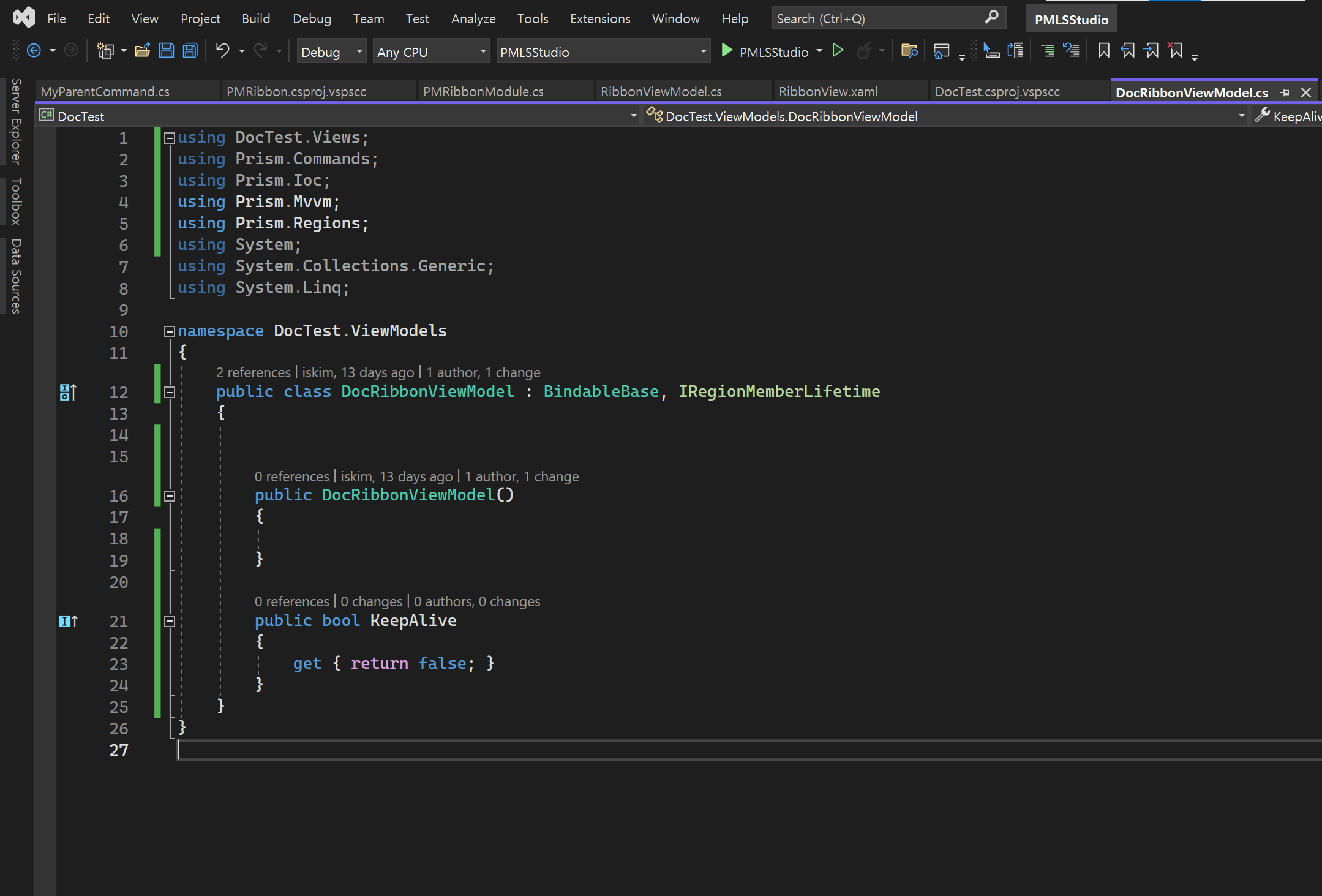The image size is (1322, 896).
Task: Click the Undo arrow icon
Action: (x=222, y=51)
